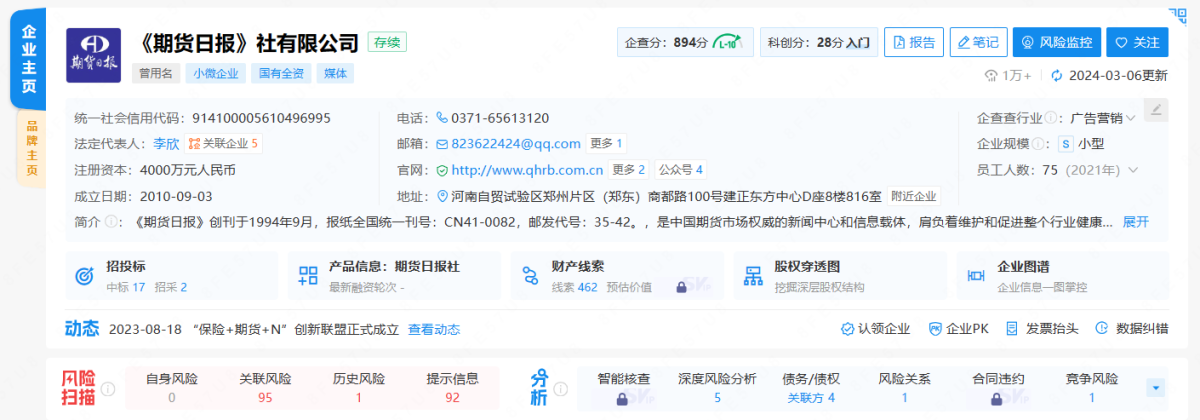Click the company logo thumbnail
1200x420 pixels.
(x=93, y=55)
